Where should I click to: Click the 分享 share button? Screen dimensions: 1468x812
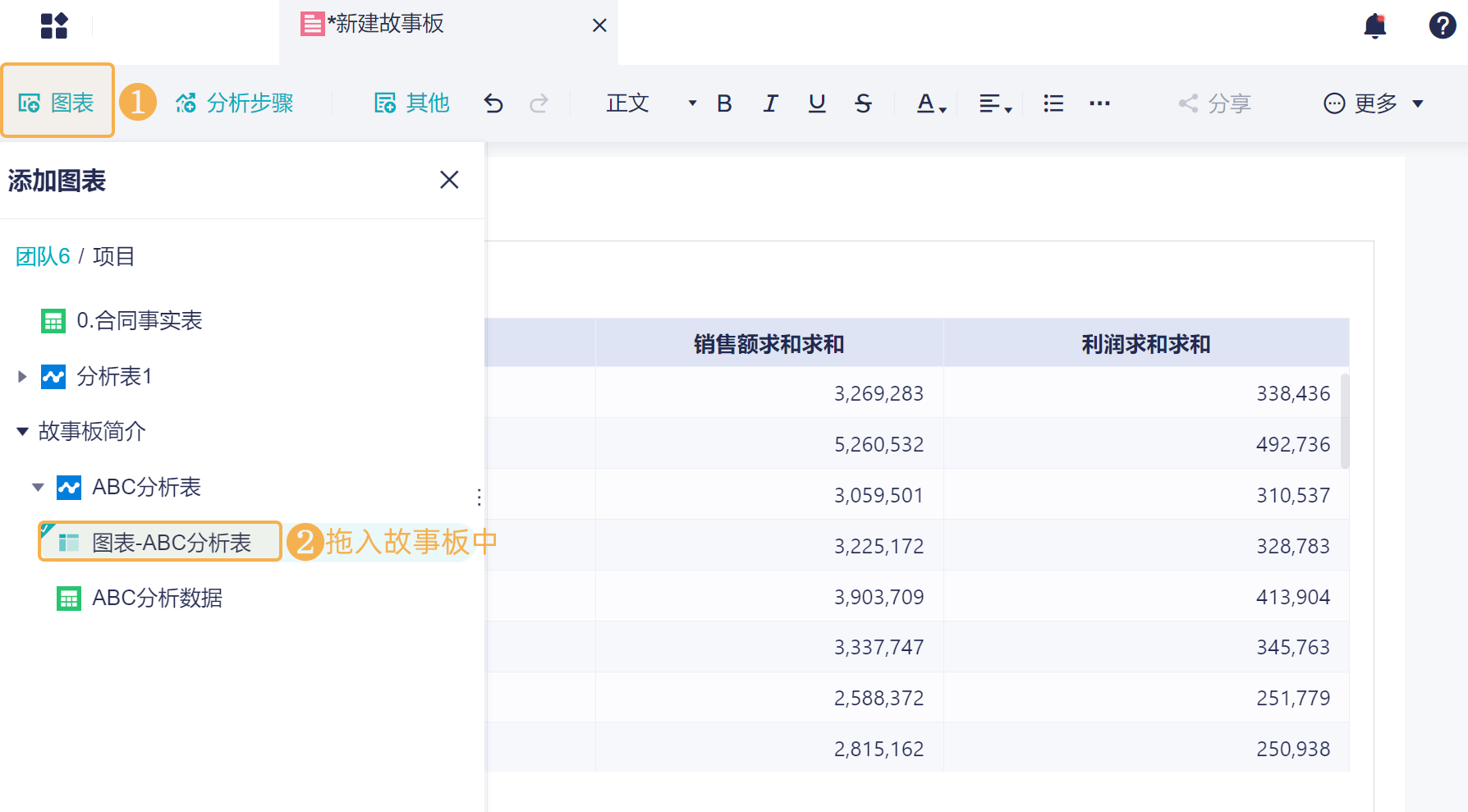coord(1215,103)
